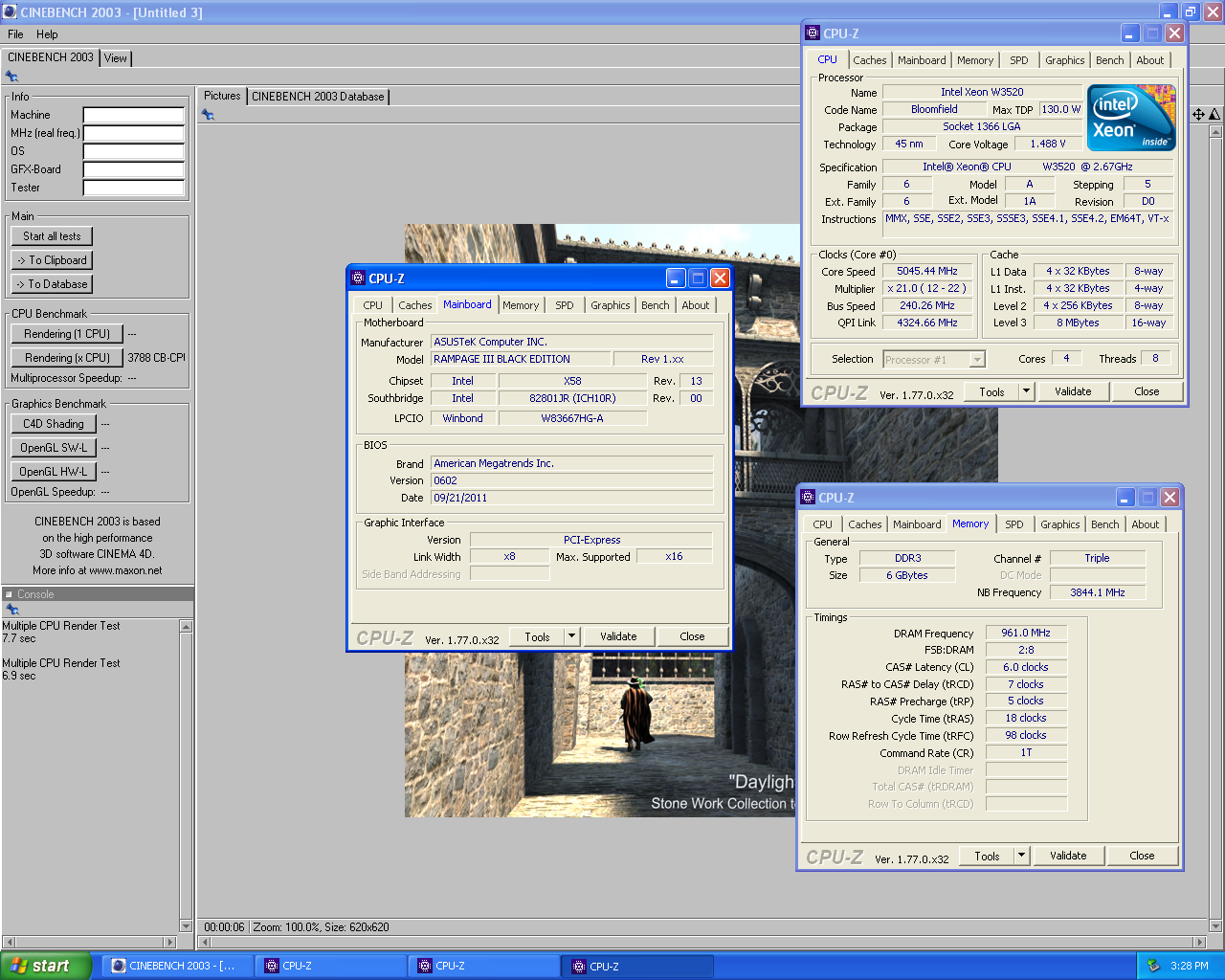1225x980 pixels.
Task: Click the 3788 CB-CPU result text
Action: pyautogui.click(x=157, y=358)
